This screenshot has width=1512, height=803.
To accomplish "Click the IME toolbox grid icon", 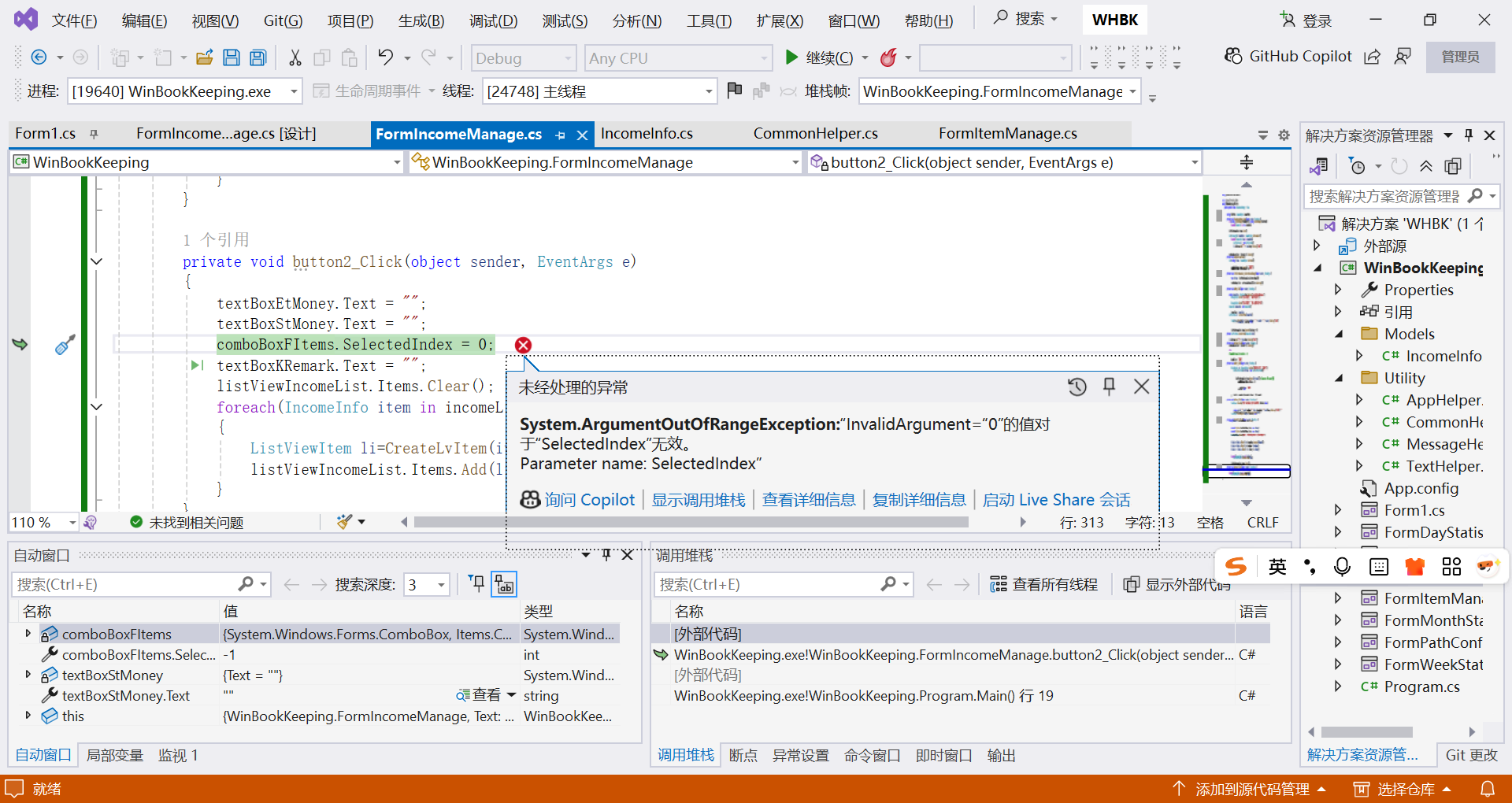I will (1451, 566).
